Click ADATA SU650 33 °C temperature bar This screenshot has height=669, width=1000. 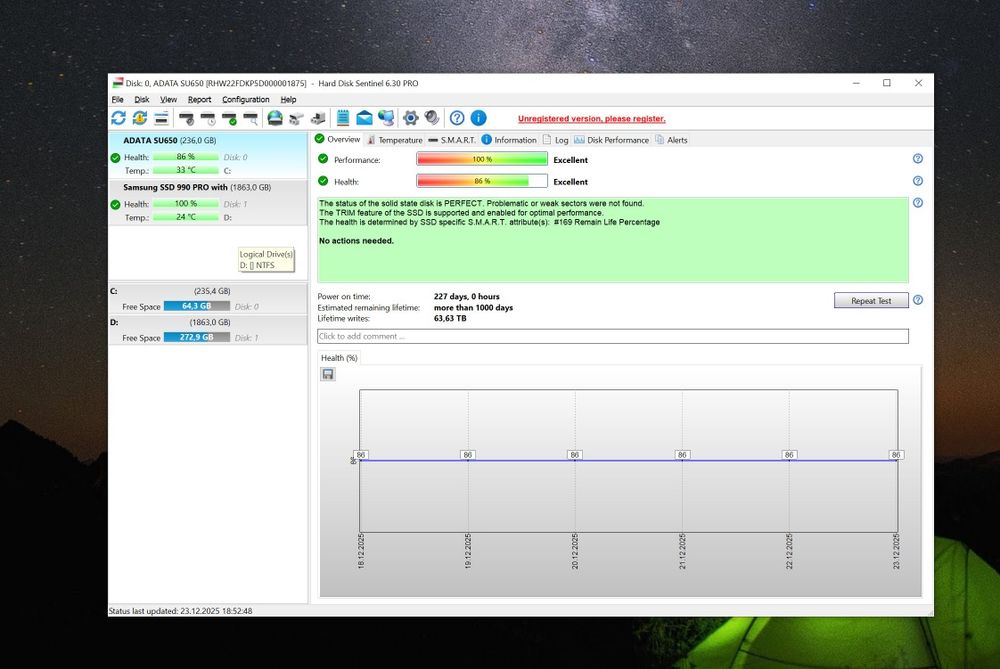186,170
